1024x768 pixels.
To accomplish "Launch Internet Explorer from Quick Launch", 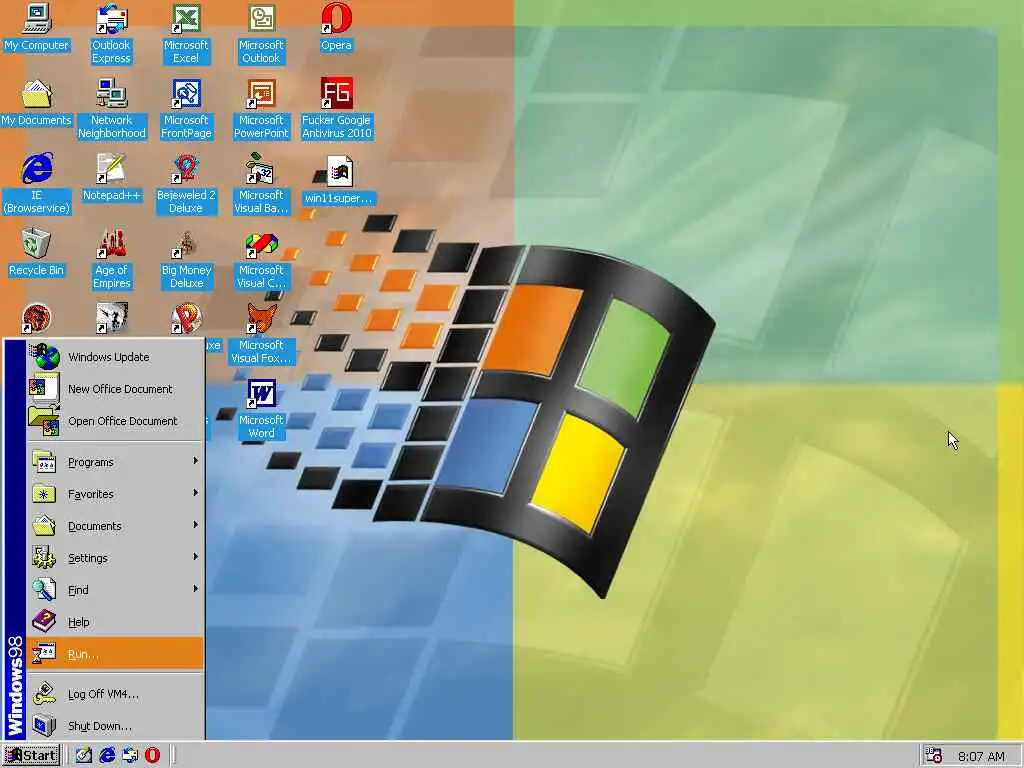I will click(x=106, y=756).
